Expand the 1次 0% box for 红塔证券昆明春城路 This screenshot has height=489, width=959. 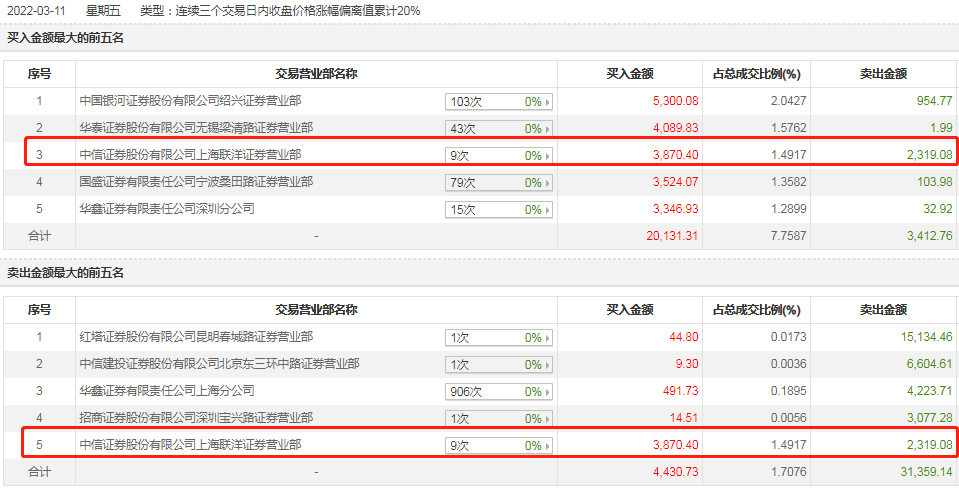498,337
